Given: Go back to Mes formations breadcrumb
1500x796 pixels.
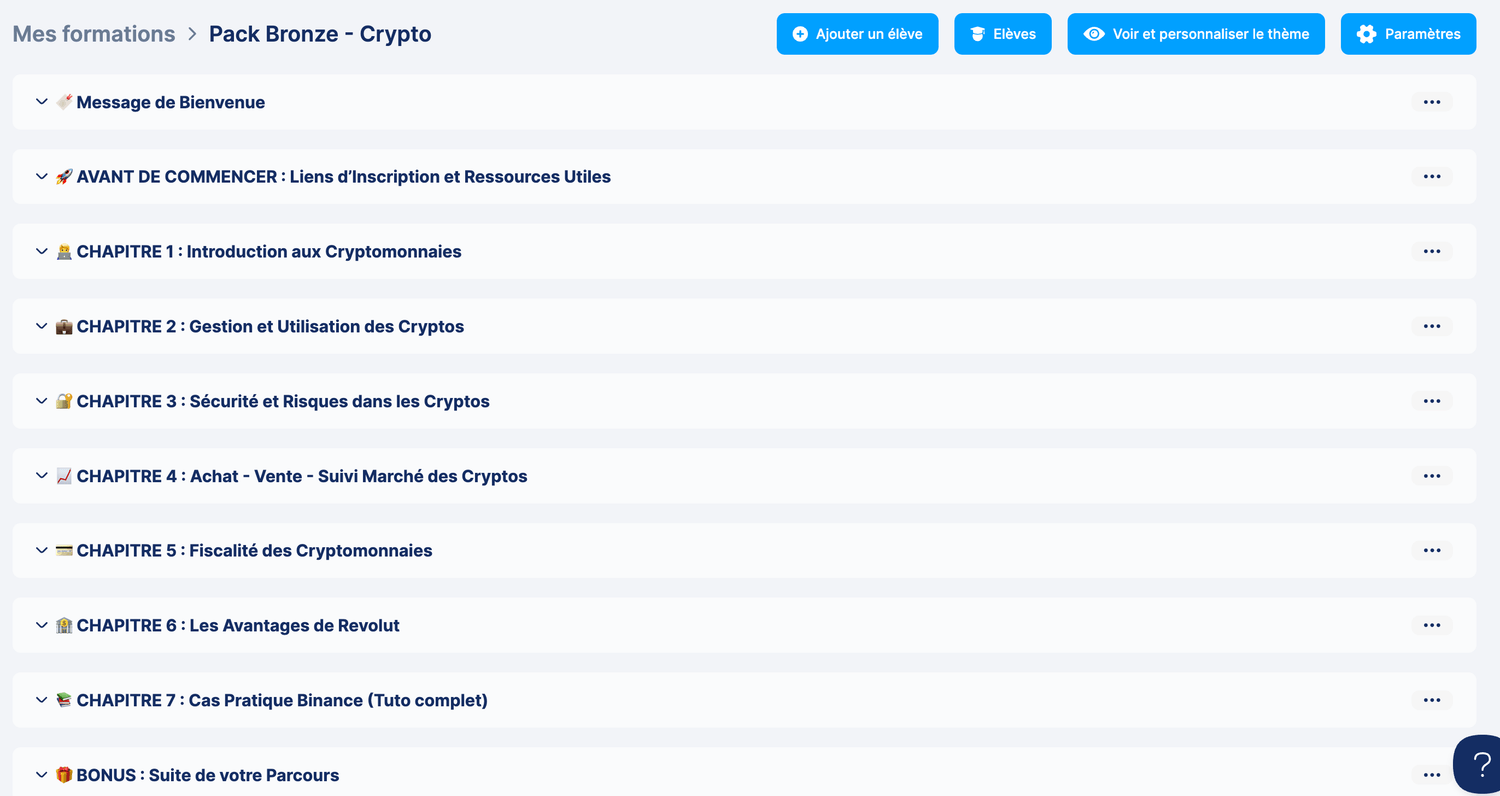Looking at the screenshot, I should pyautogui.click(x=94, y=34).
